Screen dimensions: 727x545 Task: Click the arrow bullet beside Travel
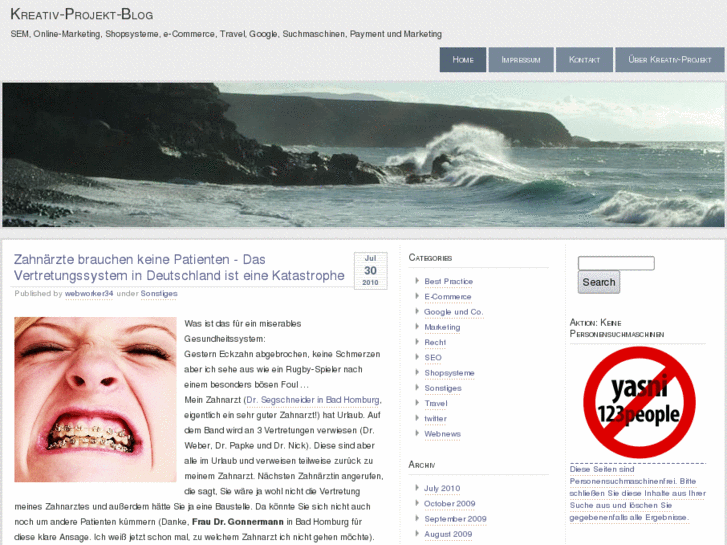click(x=417, y=403)
